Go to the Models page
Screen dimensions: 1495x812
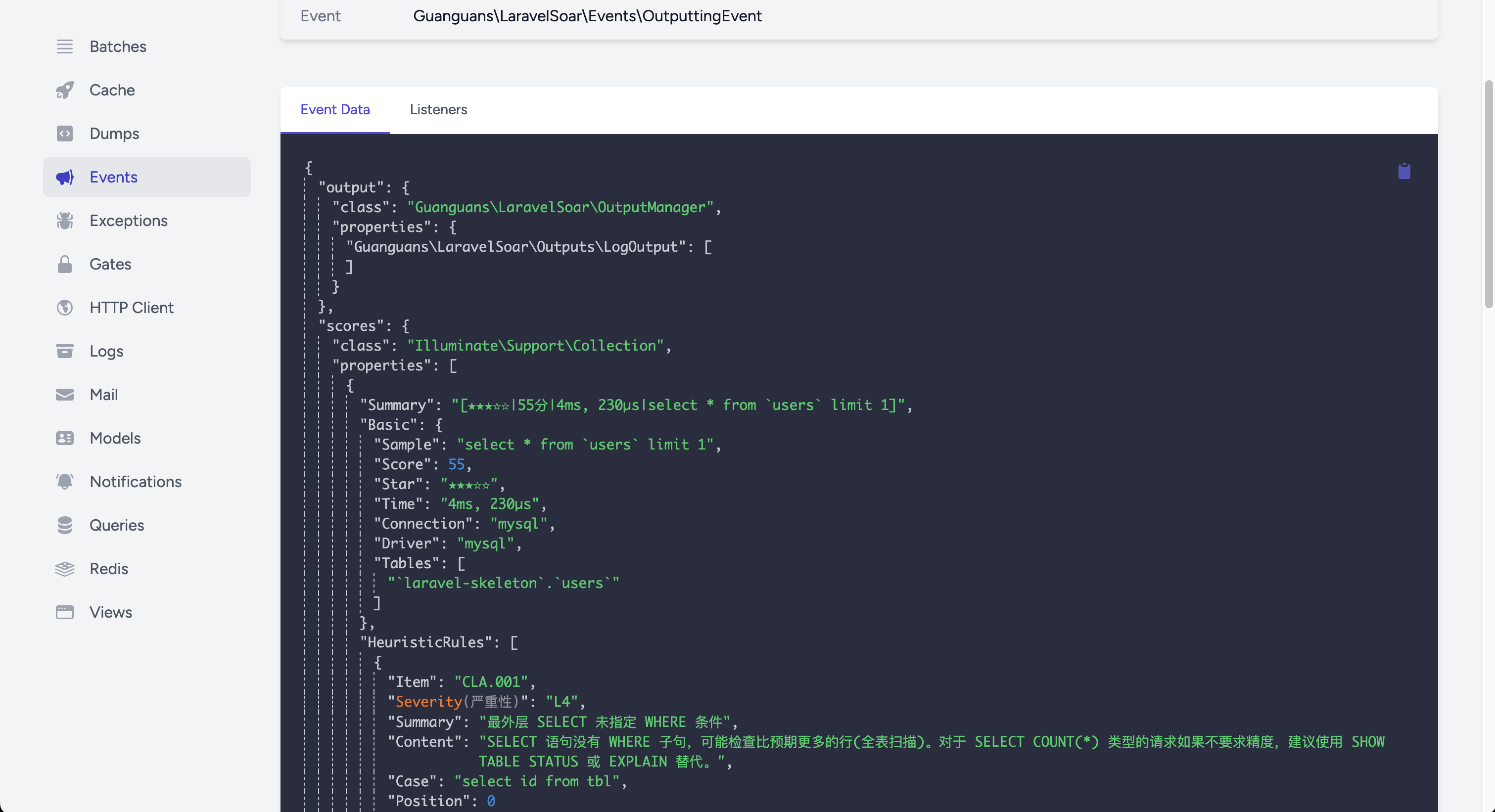click(x=115, y=438)
